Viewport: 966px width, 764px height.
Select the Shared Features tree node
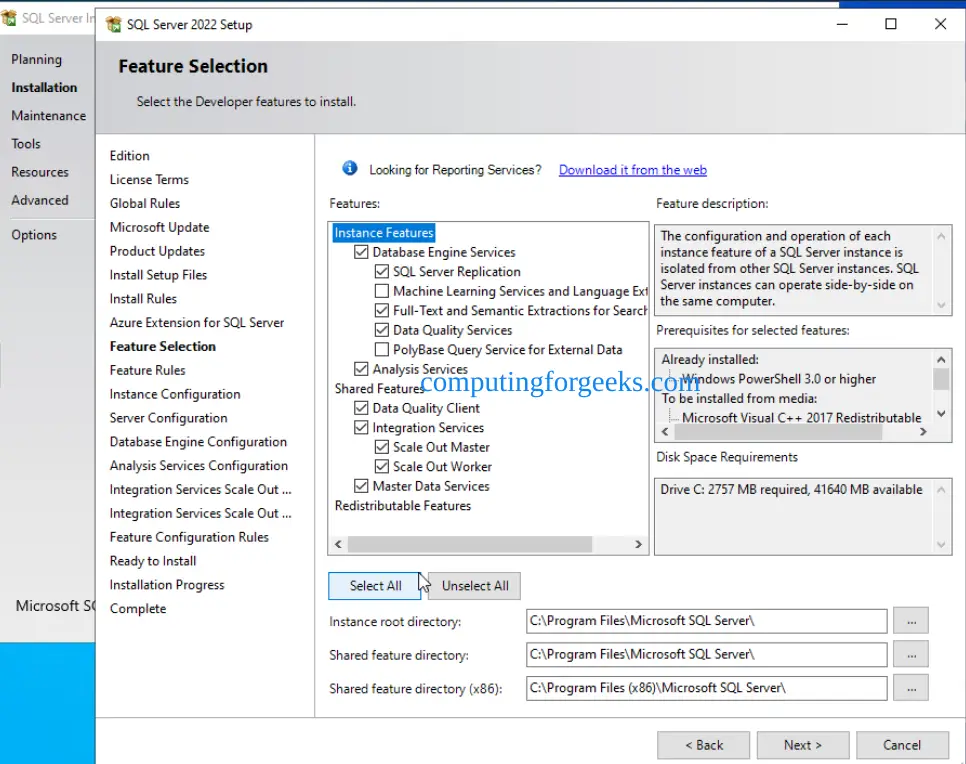tap(379, 389)
